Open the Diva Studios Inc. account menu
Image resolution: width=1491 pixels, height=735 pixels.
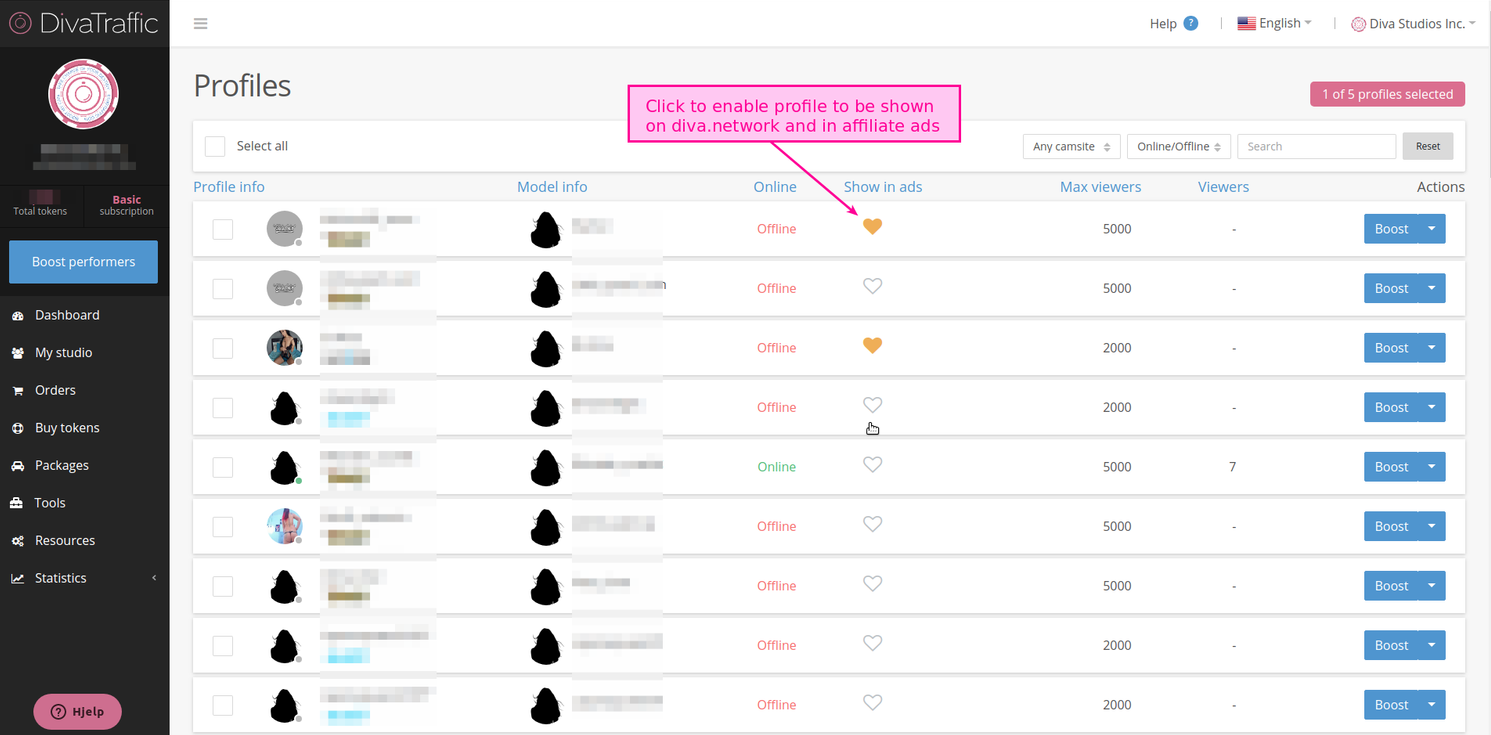coord(1413,24)
